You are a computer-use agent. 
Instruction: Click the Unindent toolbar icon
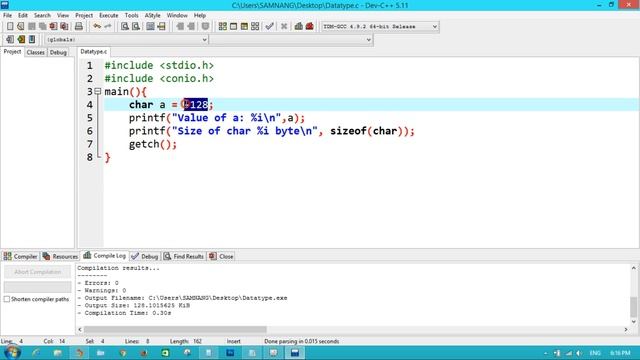pos(191,26)
